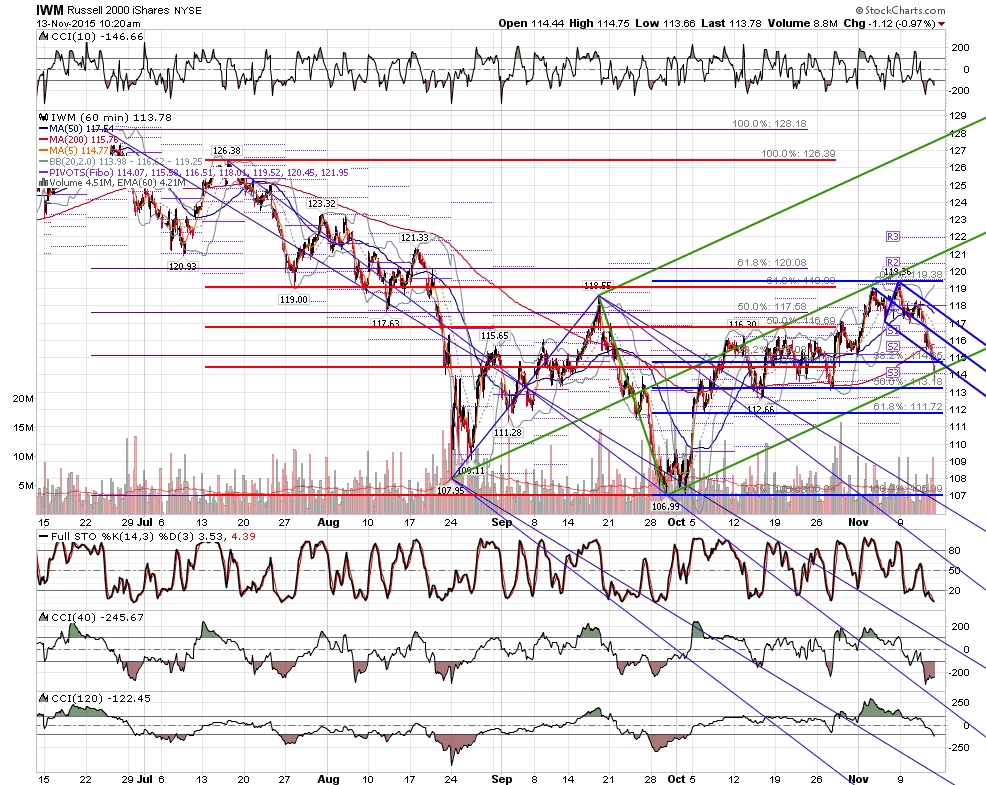Click the orange MA(5) legend line swatch
This screenshot has height=785, width=986.
click(x=43, y=150)
